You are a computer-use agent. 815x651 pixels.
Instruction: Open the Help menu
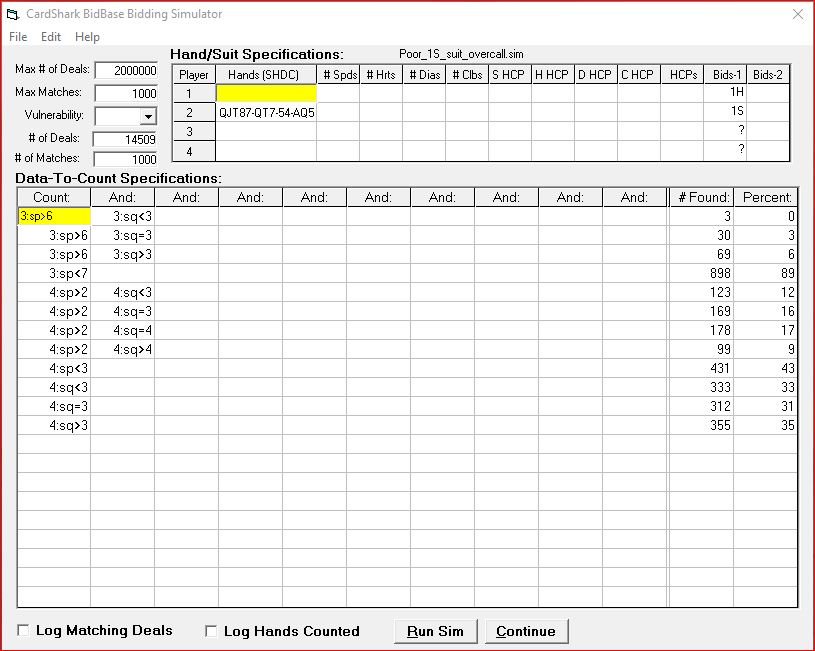coord(88,37)
